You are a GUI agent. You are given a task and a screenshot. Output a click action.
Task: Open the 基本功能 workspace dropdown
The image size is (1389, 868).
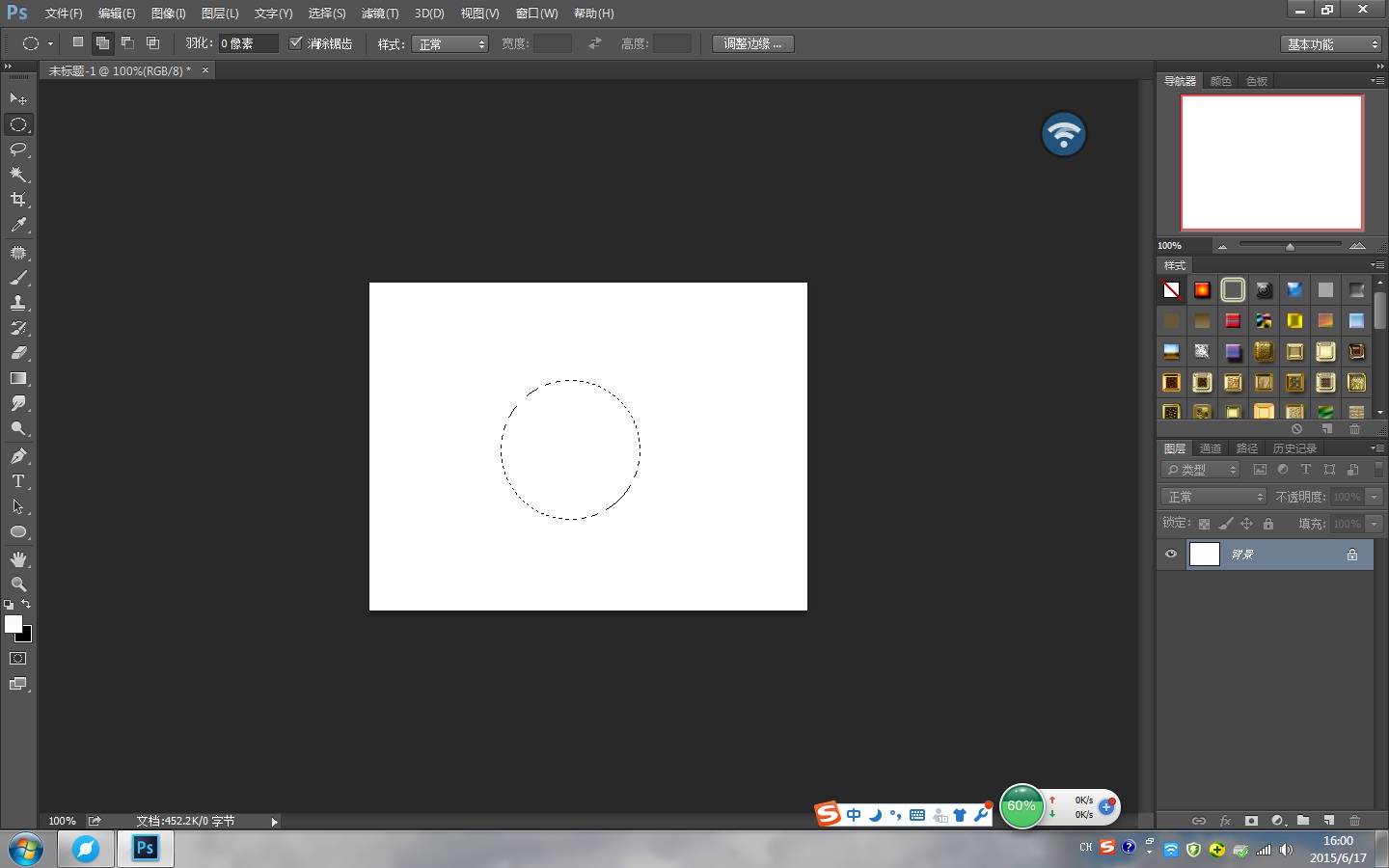(1332, 44)
